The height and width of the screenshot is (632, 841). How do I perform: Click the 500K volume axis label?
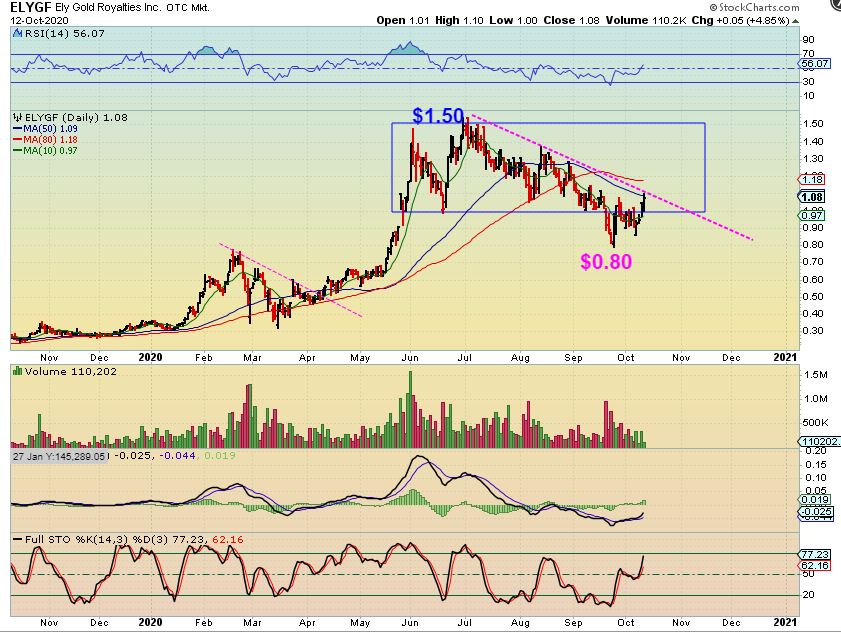pyautogui.click(x=816, y=423)
